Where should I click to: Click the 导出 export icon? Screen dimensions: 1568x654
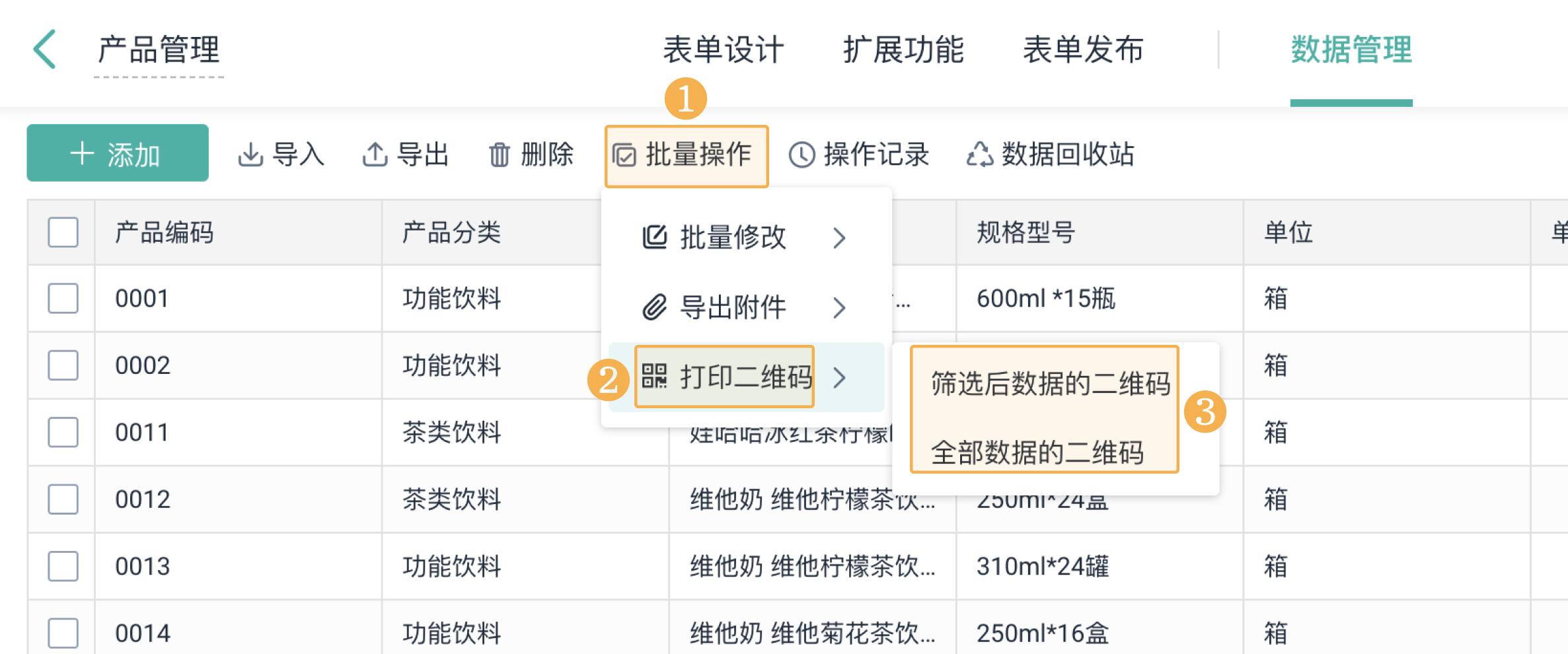375,153
